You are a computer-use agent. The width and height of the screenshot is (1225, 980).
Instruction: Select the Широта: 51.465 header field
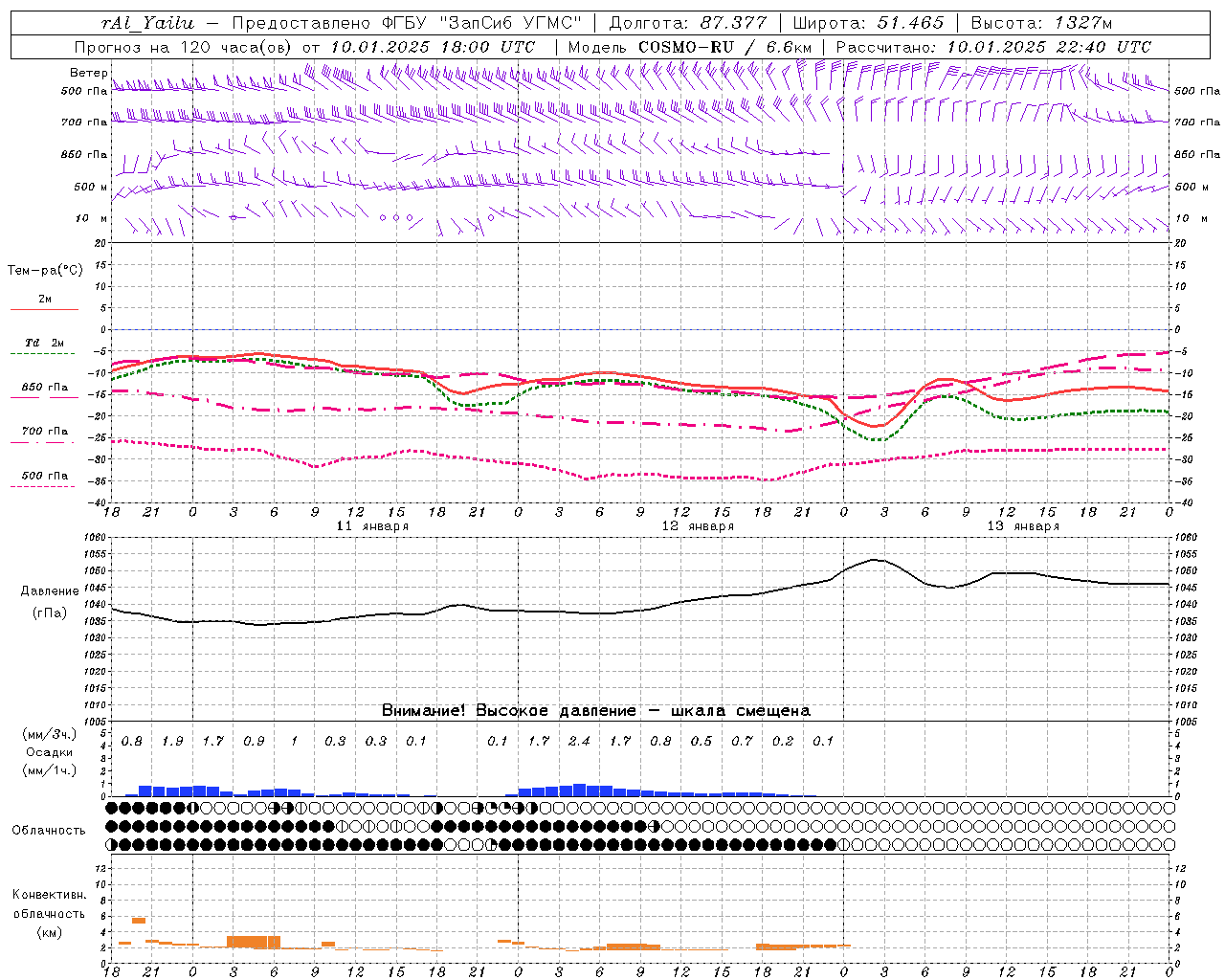[x=869, y=23]
